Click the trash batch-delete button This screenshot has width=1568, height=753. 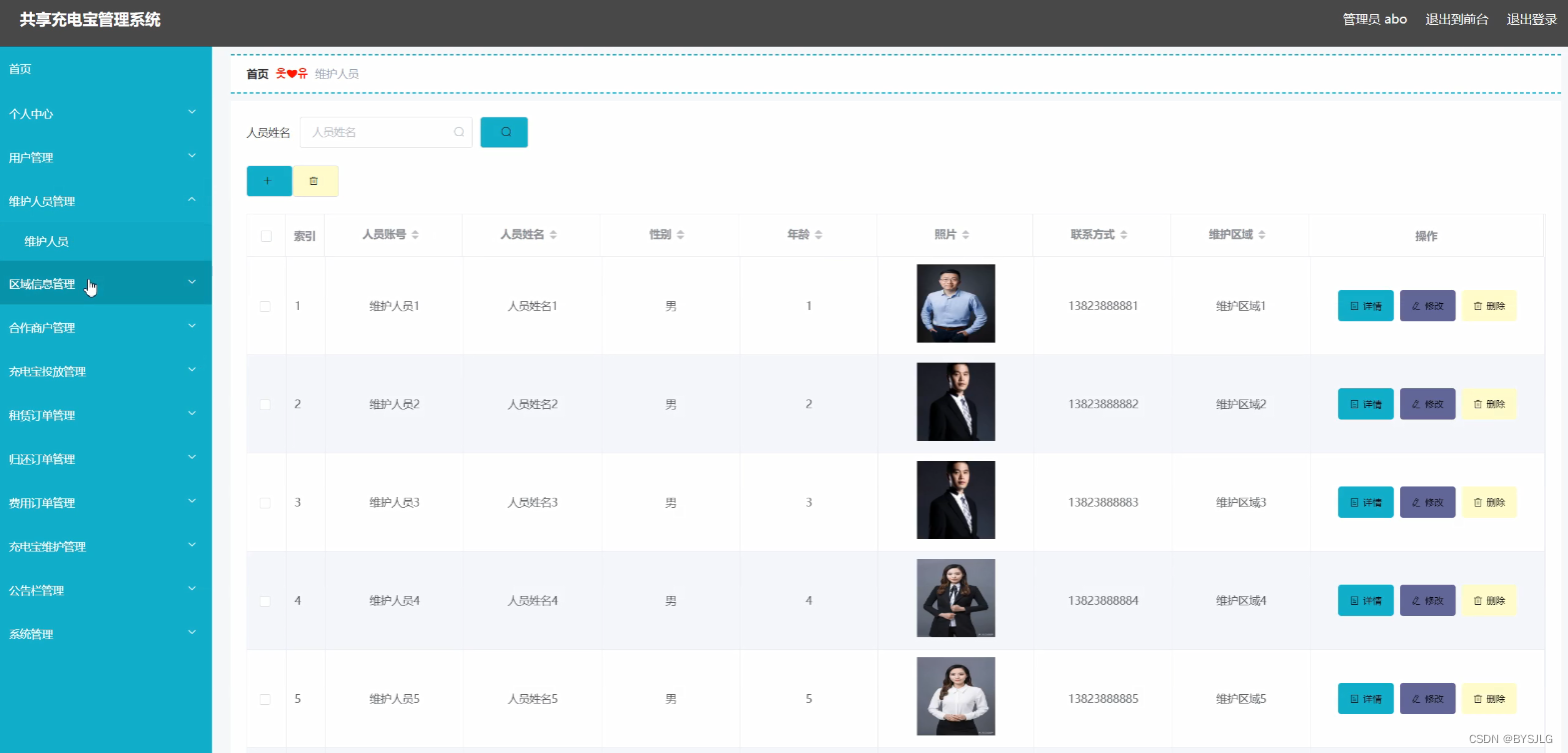coord(315,181)
